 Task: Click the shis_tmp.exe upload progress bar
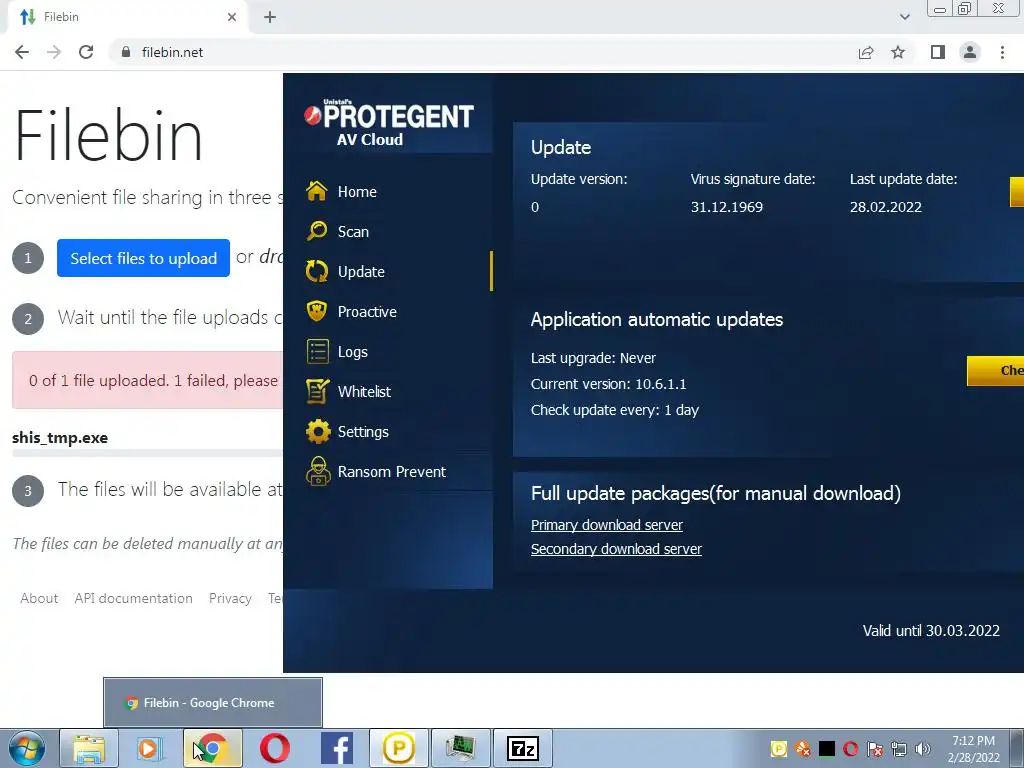click(x=148, y=453)
